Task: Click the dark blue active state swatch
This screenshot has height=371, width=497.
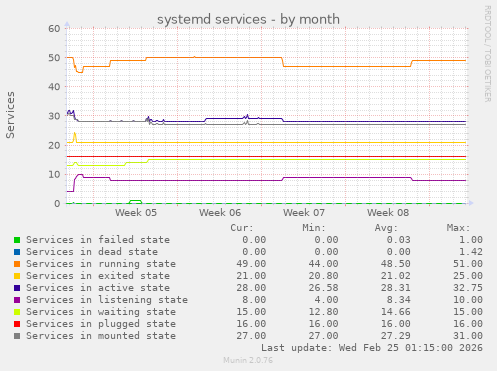Action: point(17,288)
